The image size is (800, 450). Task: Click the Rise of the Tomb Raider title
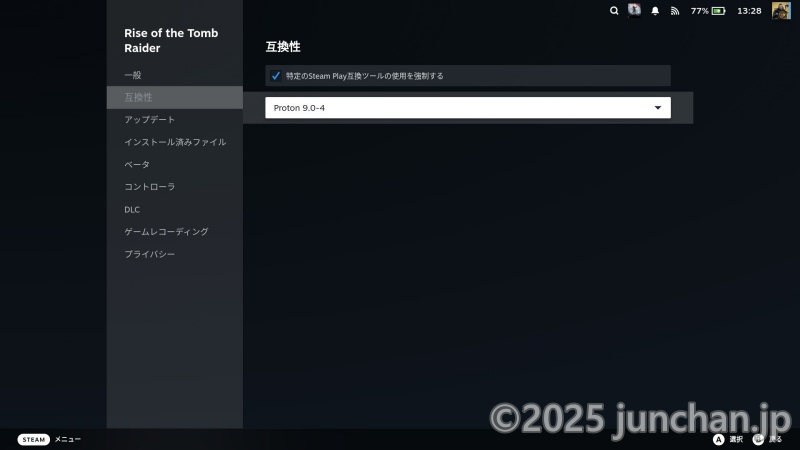[x=171, y=40]
